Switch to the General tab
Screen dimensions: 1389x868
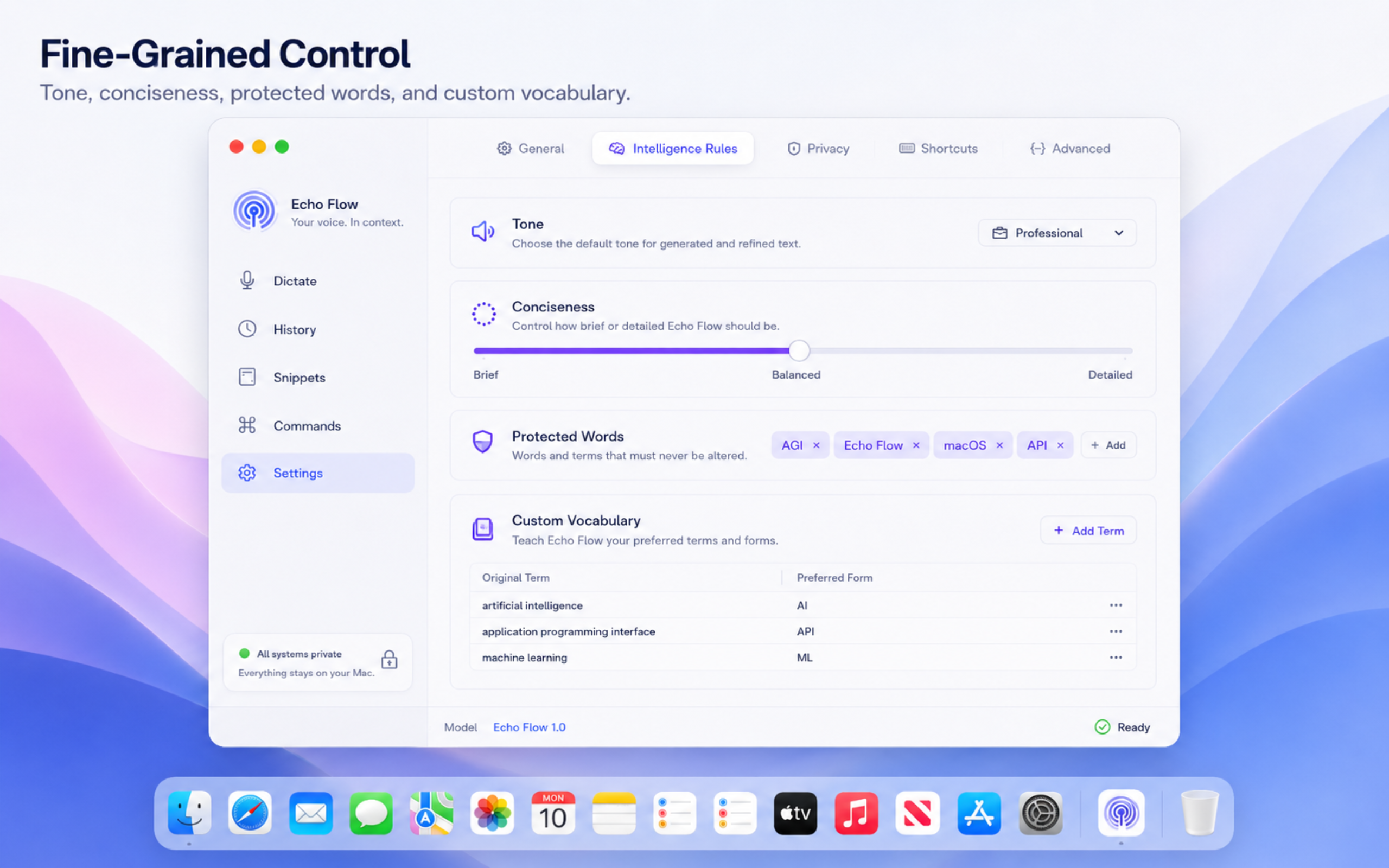[x=530, y=148]
